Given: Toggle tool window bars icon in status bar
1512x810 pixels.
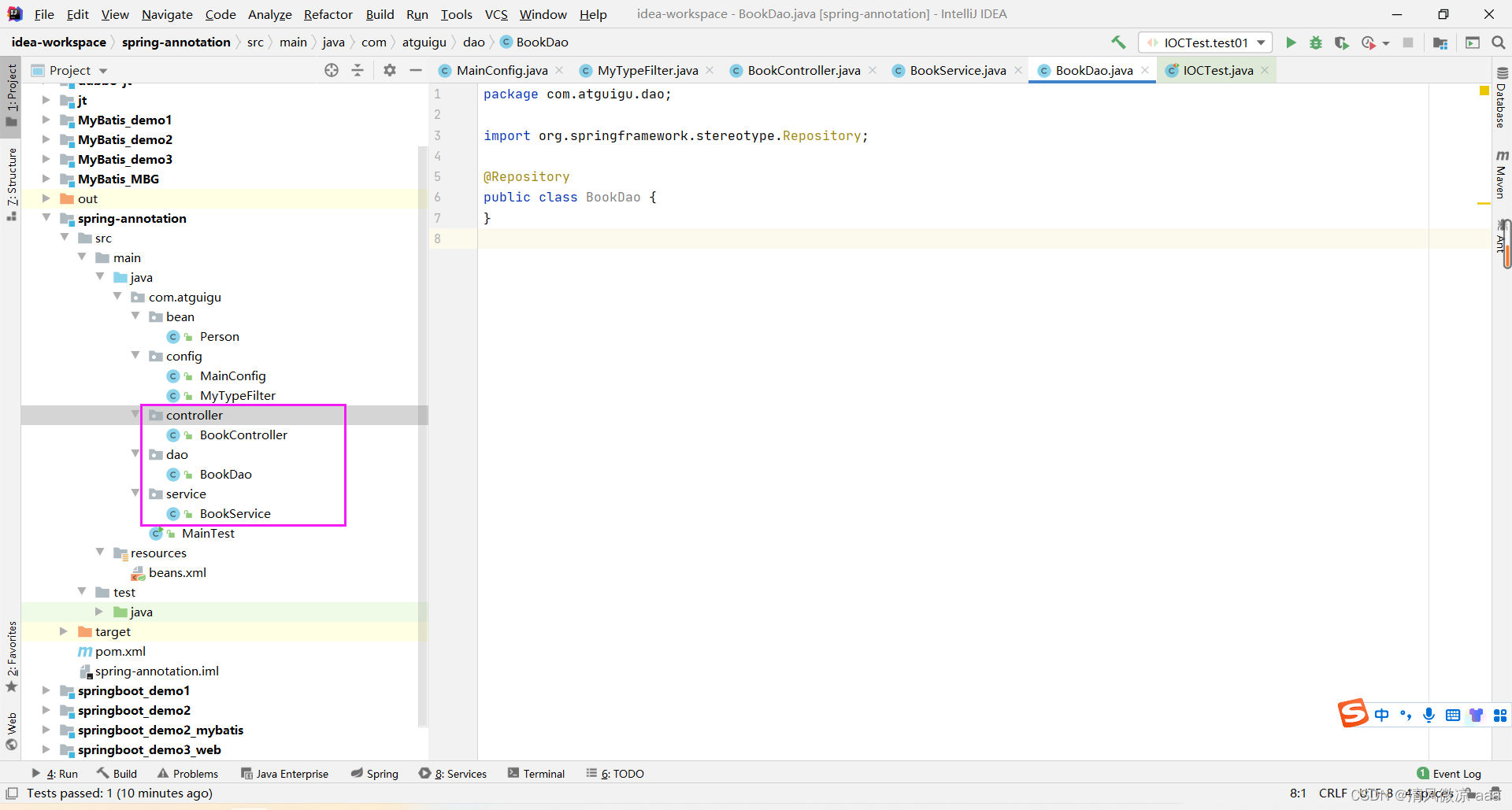Looking at the screenshot, I should click(x=12, y=793).
